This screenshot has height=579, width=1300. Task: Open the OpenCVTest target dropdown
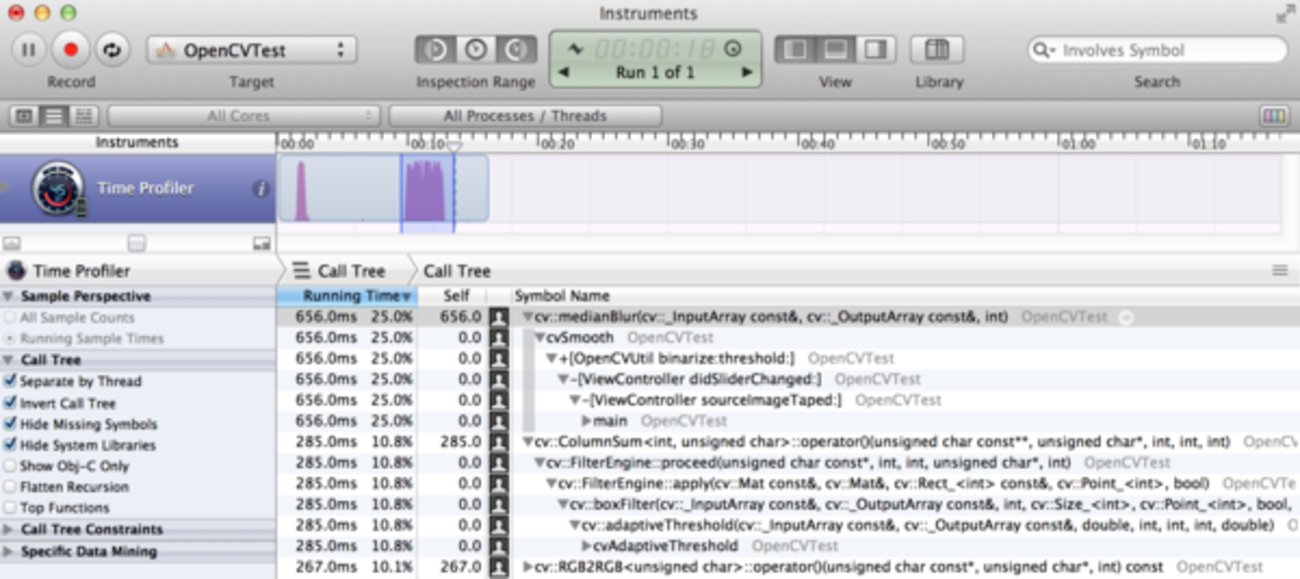[251, 50]
